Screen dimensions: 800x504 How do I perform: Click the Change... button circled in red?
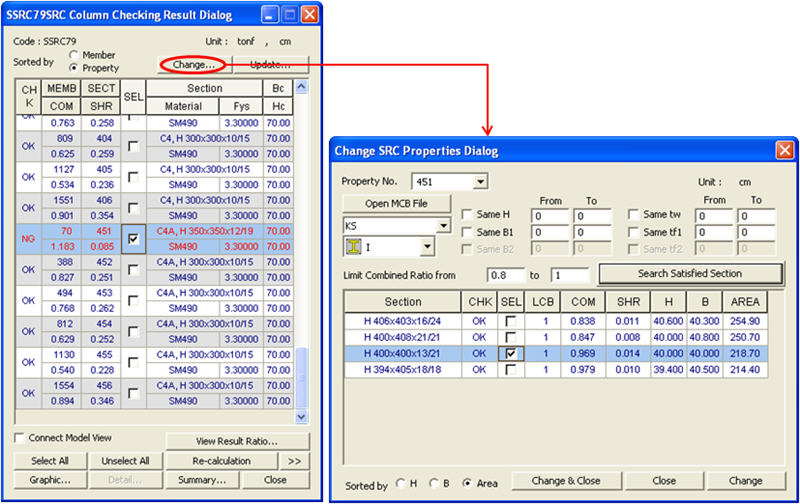click(193, 65)
